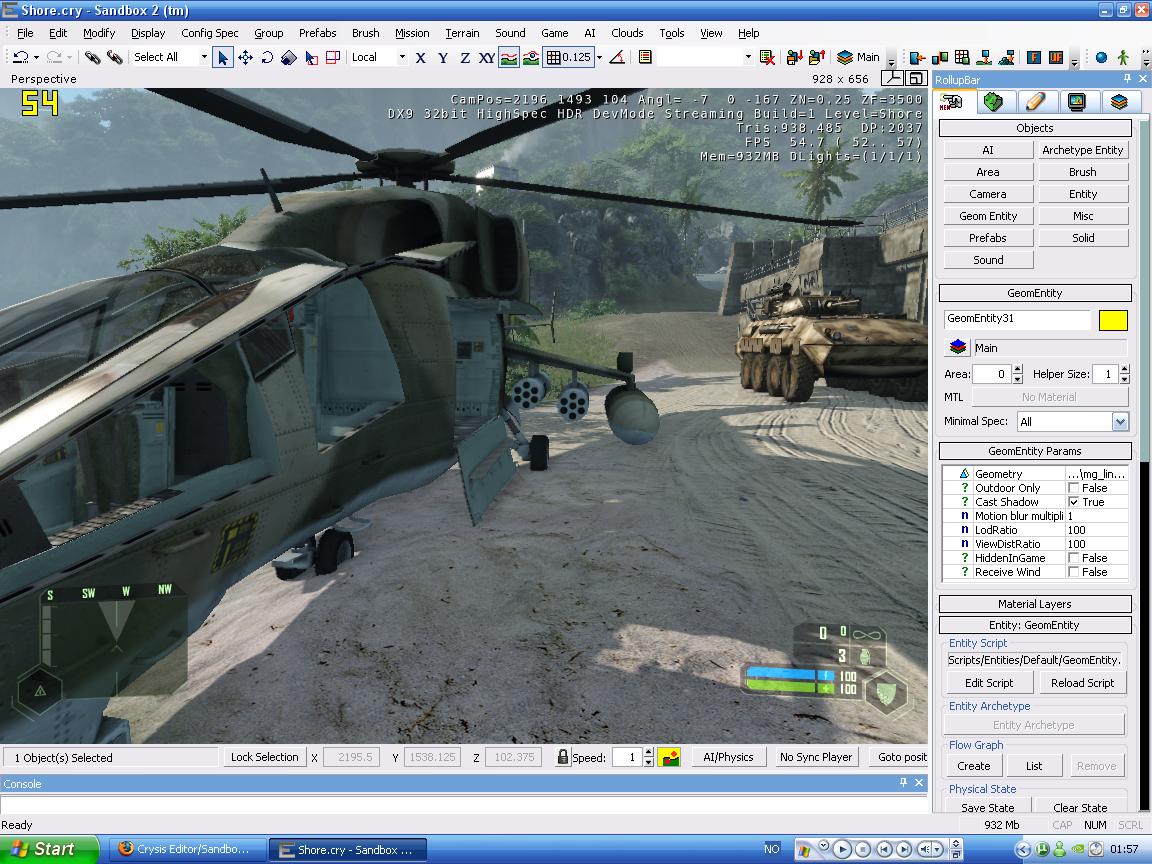The image size is (1152, 864).
Task: Toggle Snap to Terrain and Objects icon
Action: [x=530, y=57]
